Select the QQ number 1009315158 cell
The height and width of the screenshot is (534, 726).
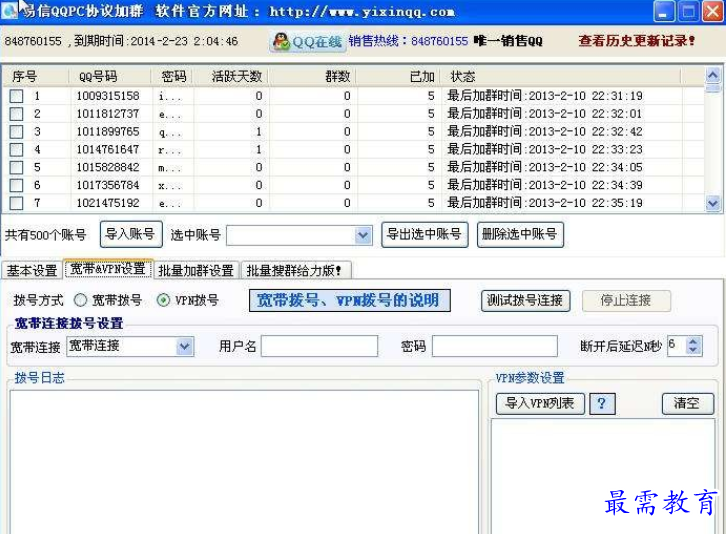click(x=108, y=96)
